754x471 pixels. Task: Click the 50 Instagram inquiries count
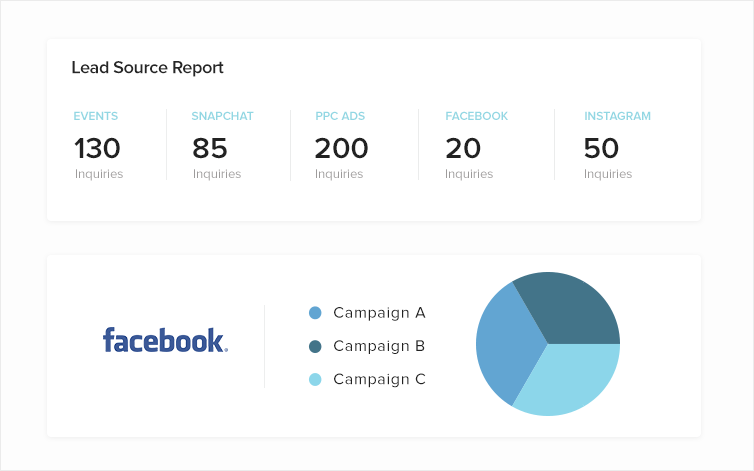[601, 149]
